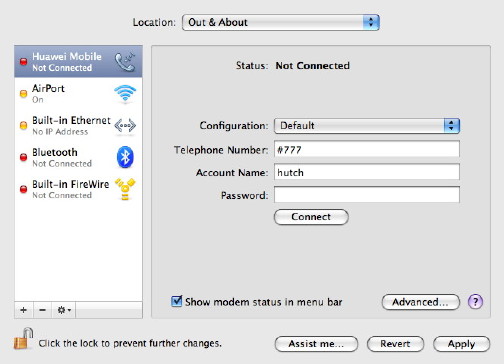
Task: Click red status dot beside Huawei Mobile
Action: point(23,62)
